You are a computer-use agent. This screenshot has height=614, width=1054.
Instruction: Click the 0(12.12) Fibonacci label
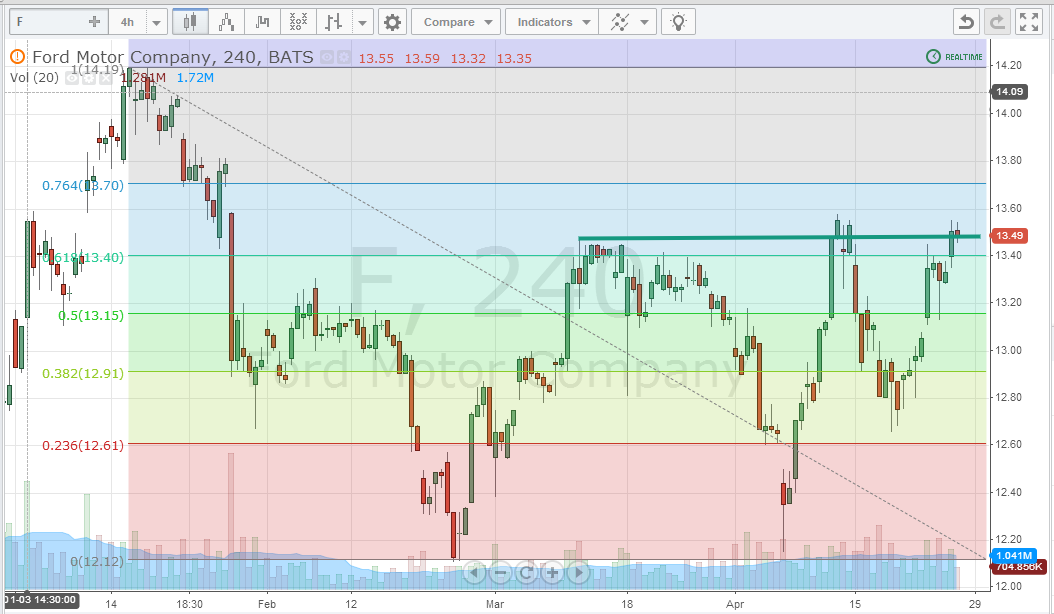tap(97, 561)
